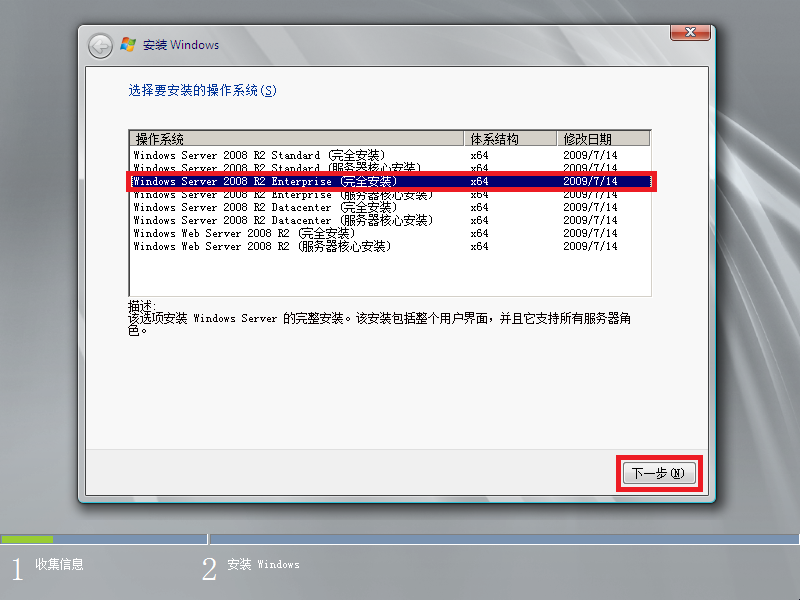Click the 选择要安装的操作系统 (S) label
Viewport: 800px width, 600px height.
point(203,91)
